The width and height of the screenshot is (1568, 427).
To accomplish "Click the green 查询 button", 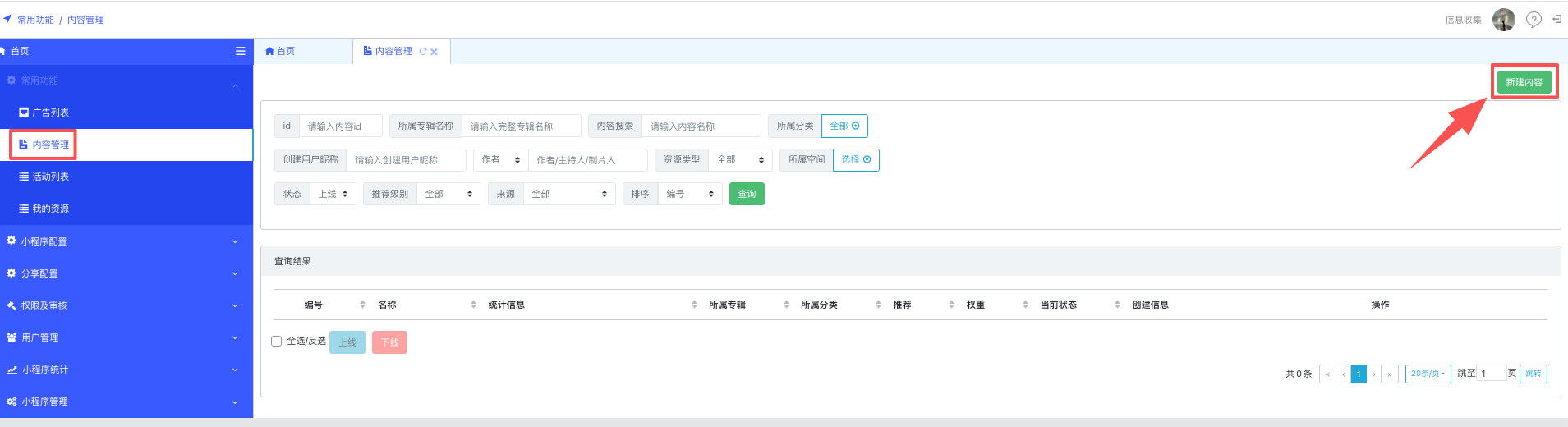I will tap(747, 194).
